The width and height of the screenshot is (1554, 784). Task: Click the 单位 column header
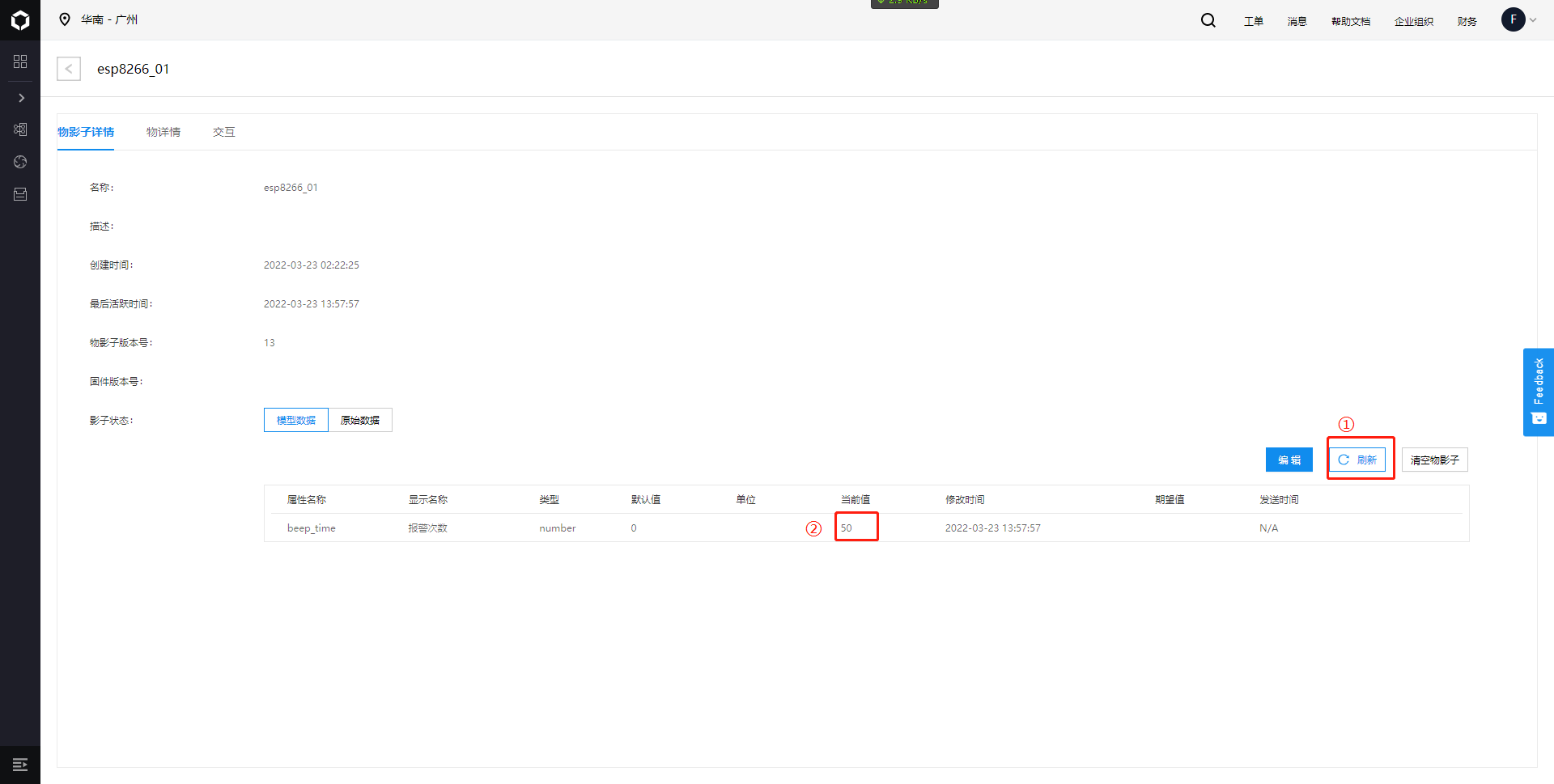[745, 500]
